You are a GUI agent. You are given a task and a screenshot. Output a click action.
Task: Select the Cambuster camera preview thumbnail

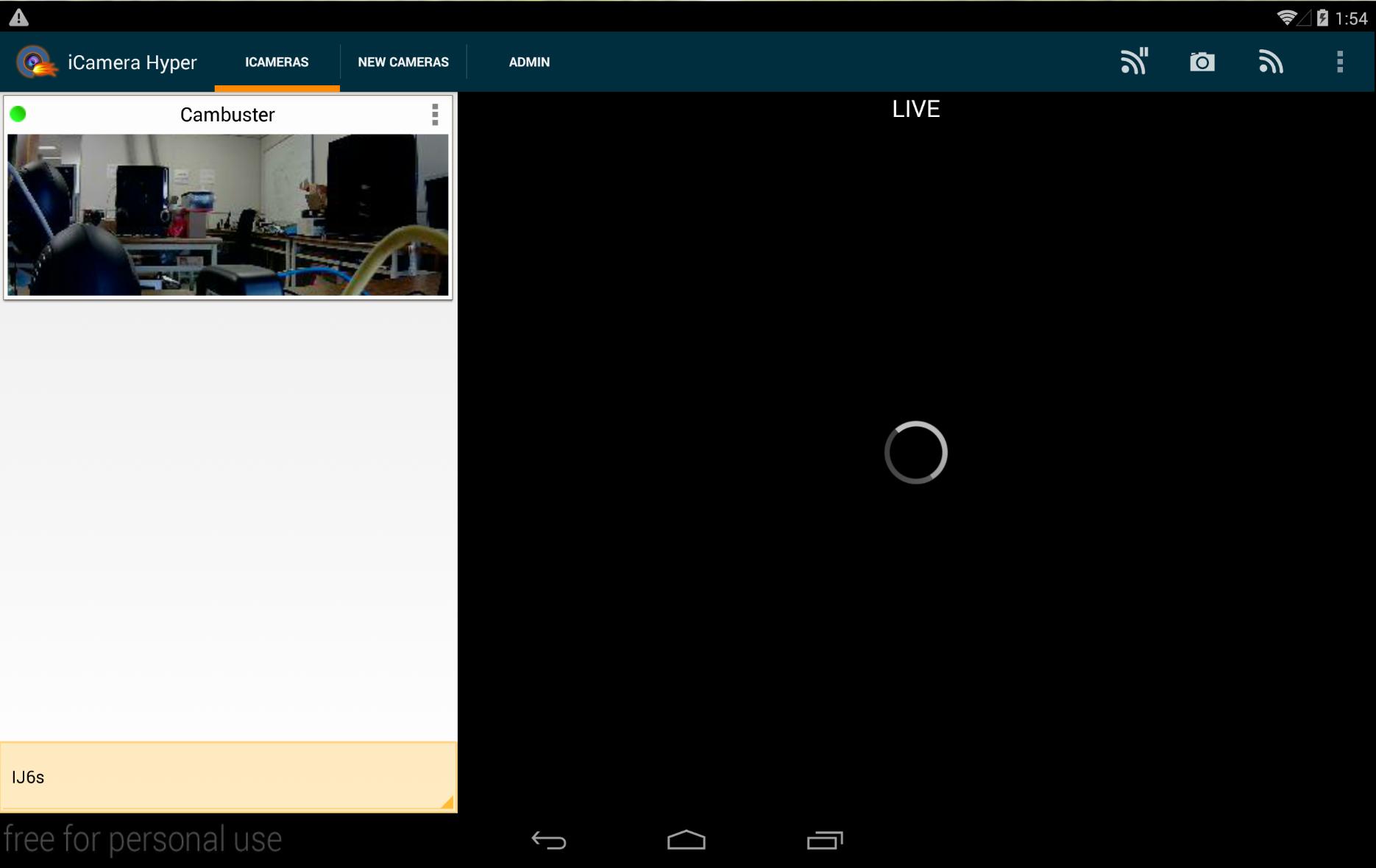(227, 214)
